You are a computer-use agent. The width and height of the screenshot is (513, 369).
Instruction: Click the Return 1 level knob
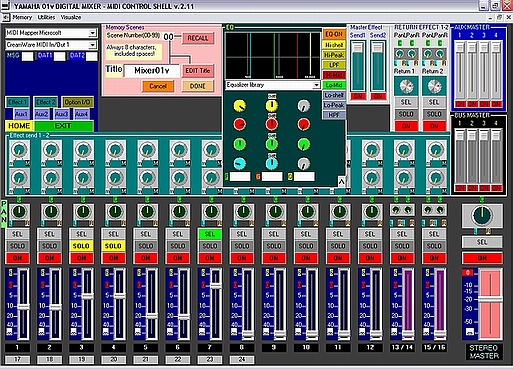pos(406,86)
